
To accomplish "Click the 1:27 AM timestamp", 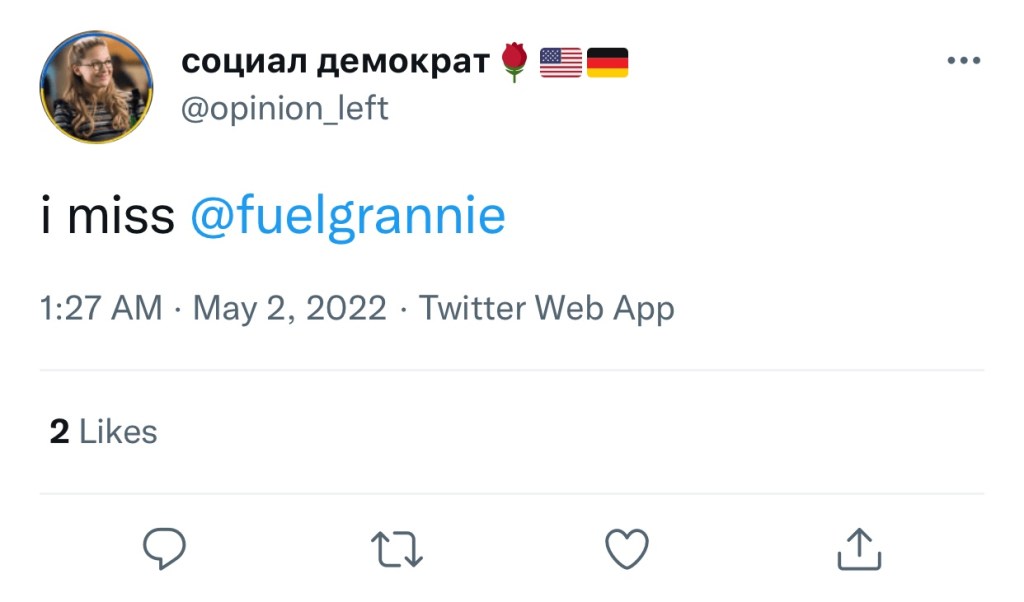I will pos(101,308).
